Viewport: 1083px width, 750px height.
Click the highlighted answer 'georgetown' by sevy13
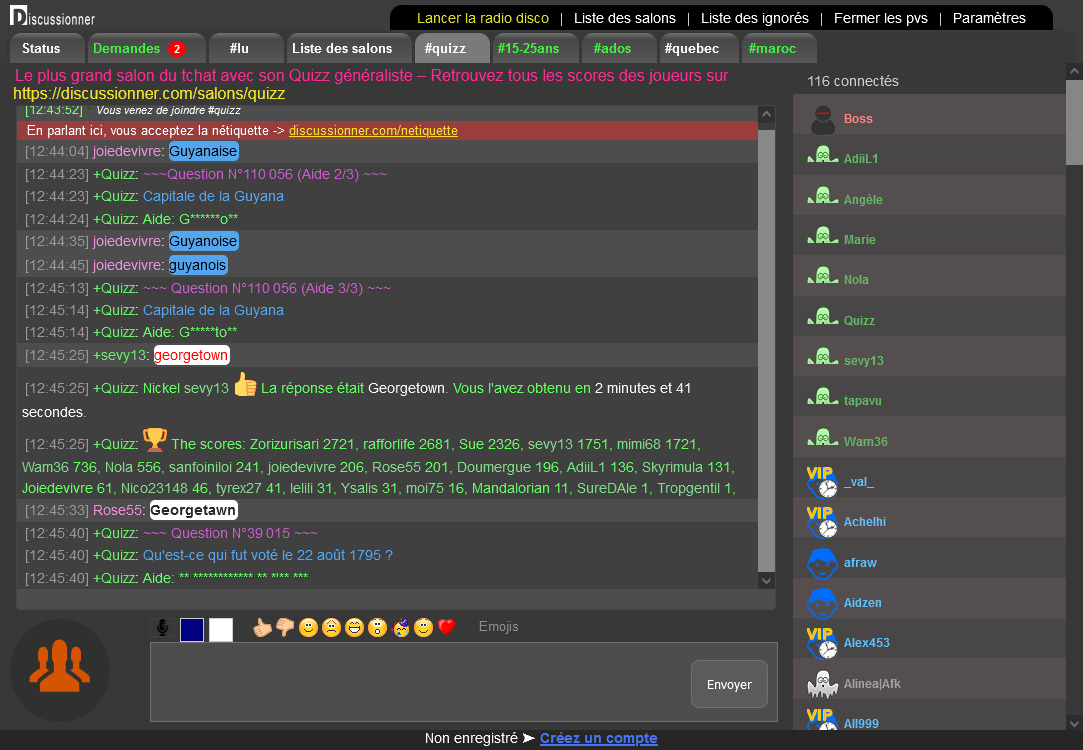(x=191, y=355)
